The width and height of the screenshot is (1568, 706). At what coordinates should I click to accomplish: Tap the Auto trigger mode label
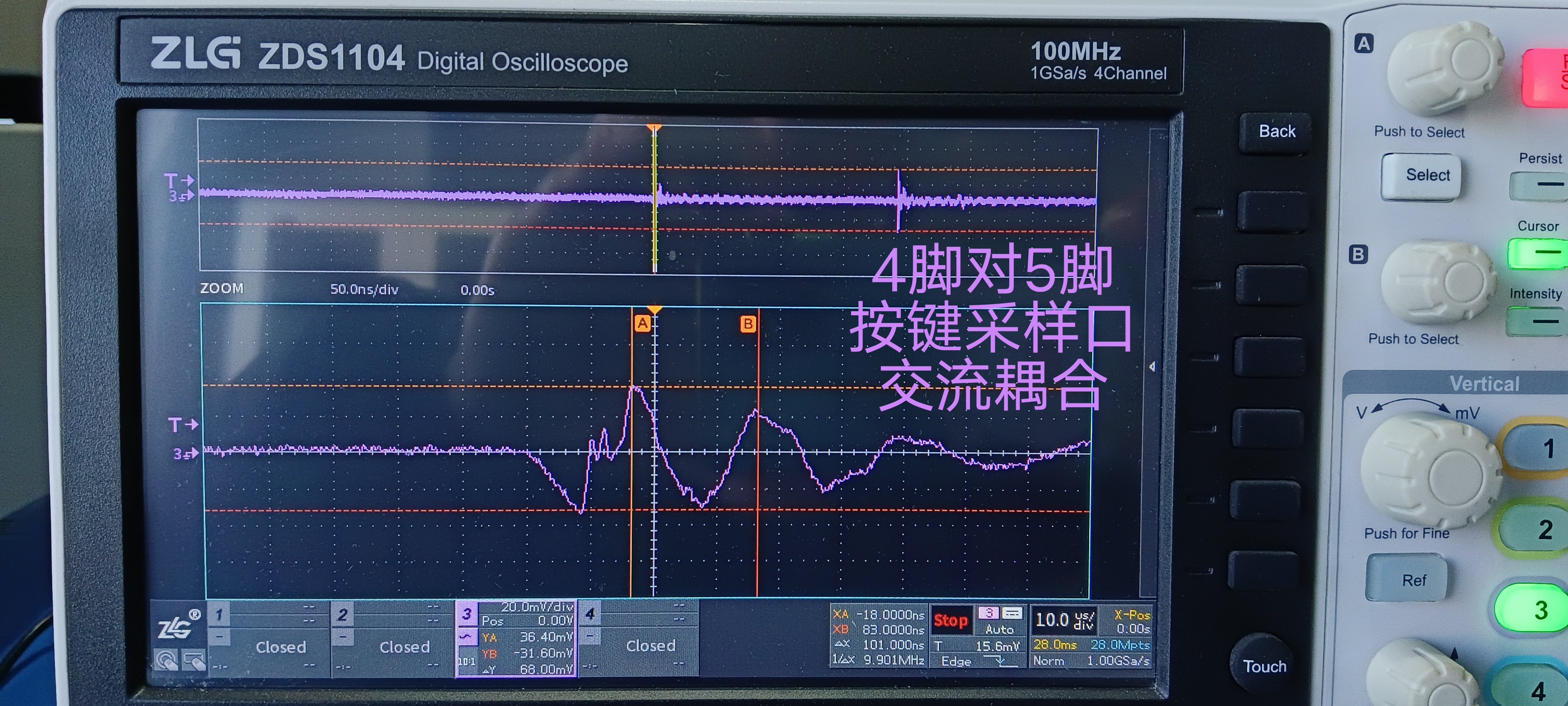coord(1000,629)
